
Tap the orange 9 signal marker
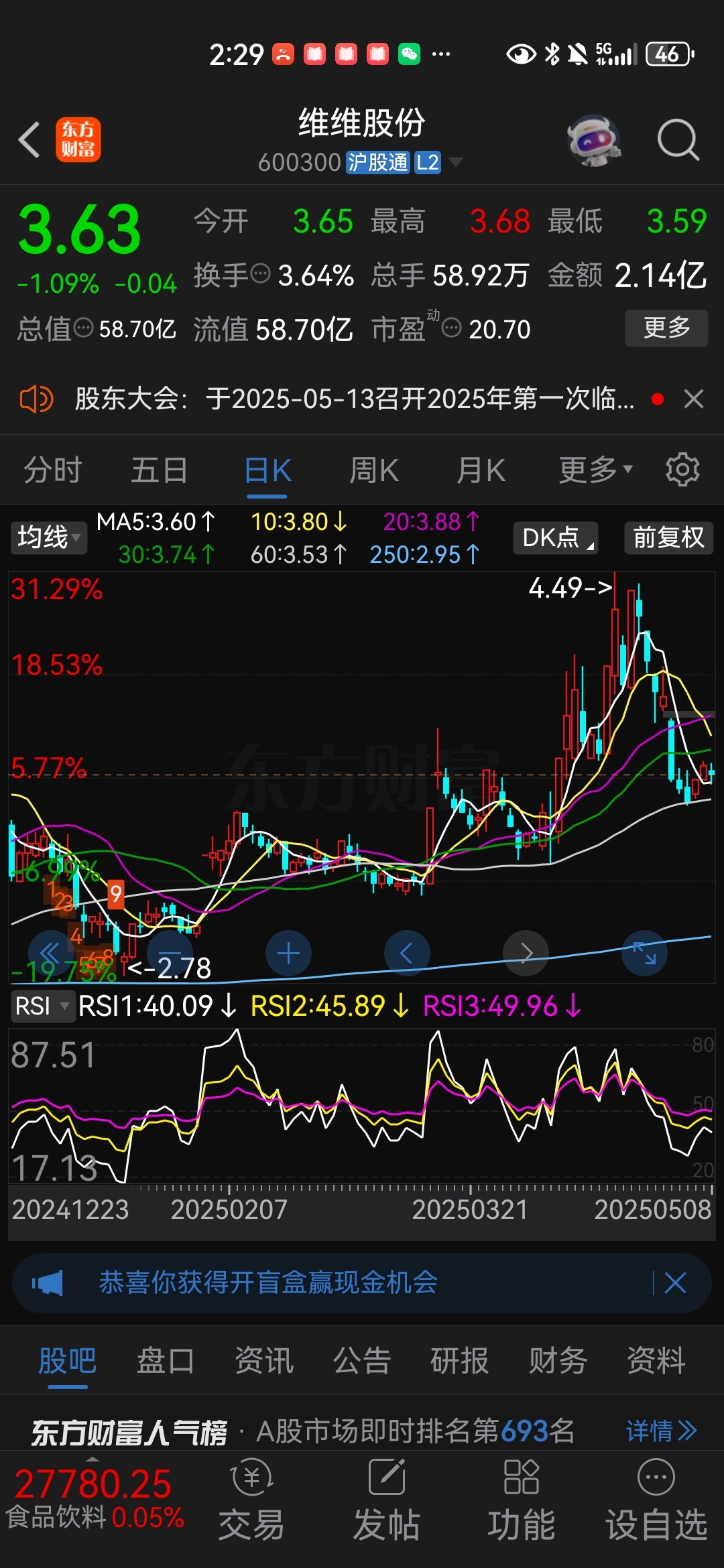pos(116,895)
